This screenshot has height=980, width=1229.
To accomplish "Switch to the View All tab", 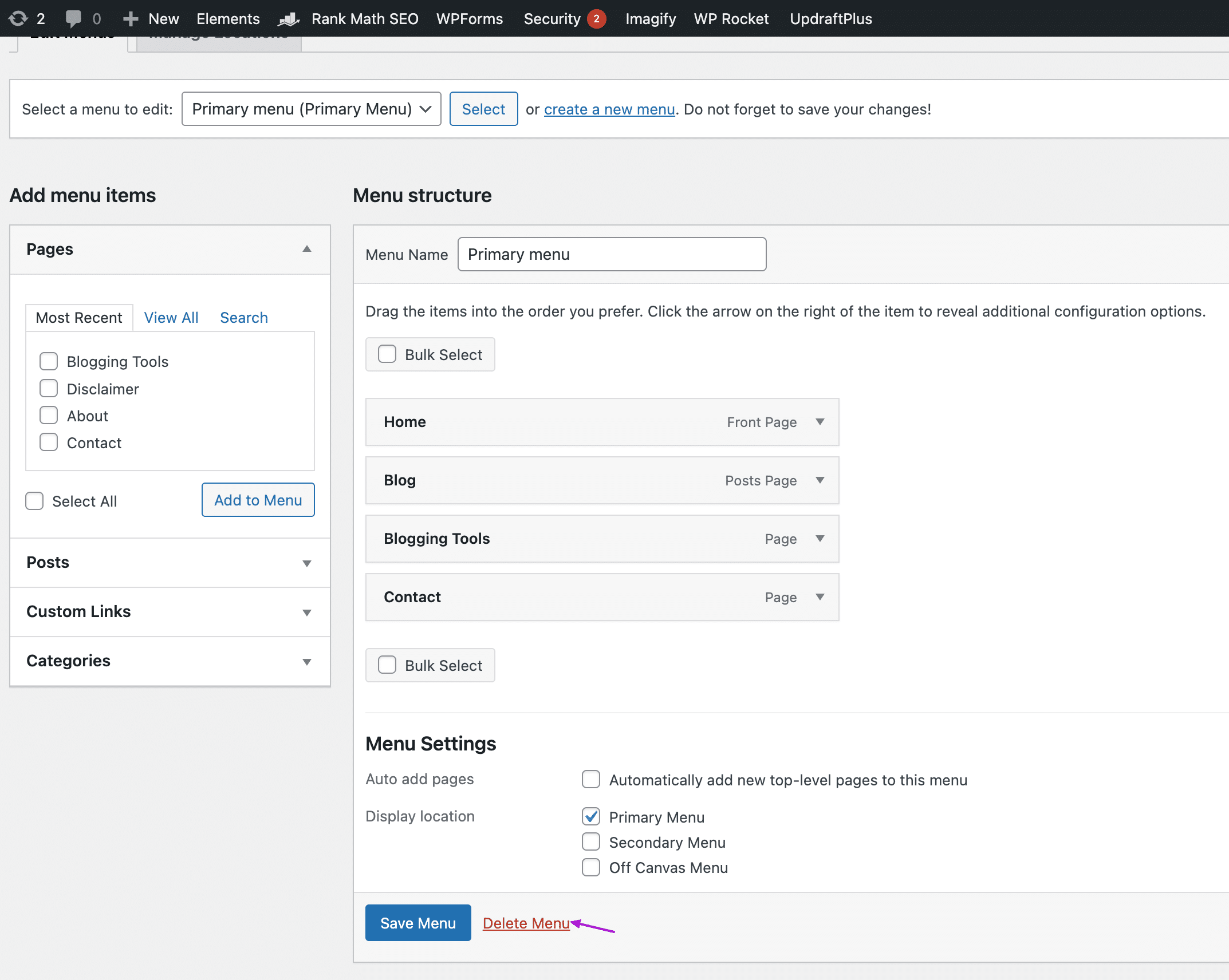I will click(x=171, y=318).
